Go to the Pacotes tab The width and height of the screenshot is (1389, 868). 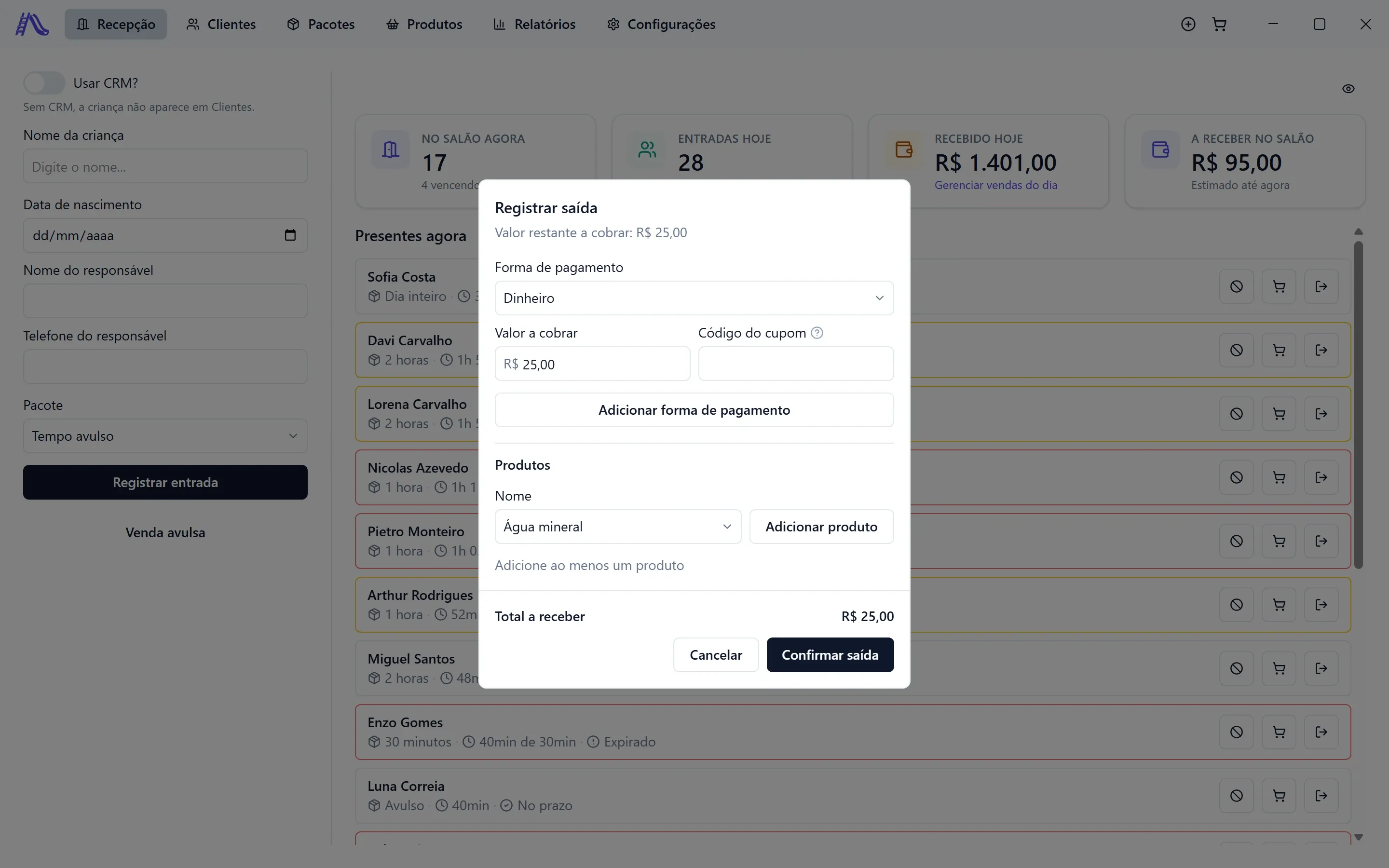pyautogui.click(x=321, y=24)
